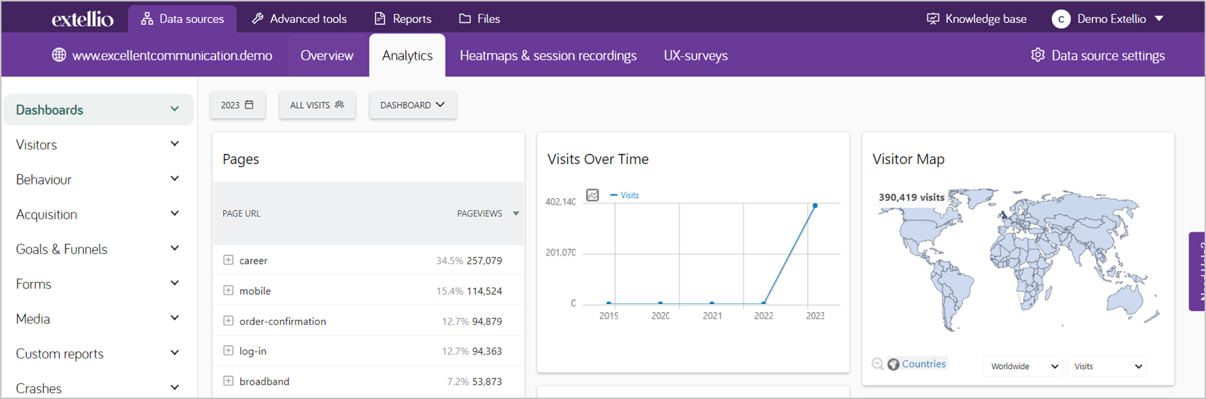Open the Worldwide region dropdown
Screen dimensions: 1206x399
(x=1023, y=367)
